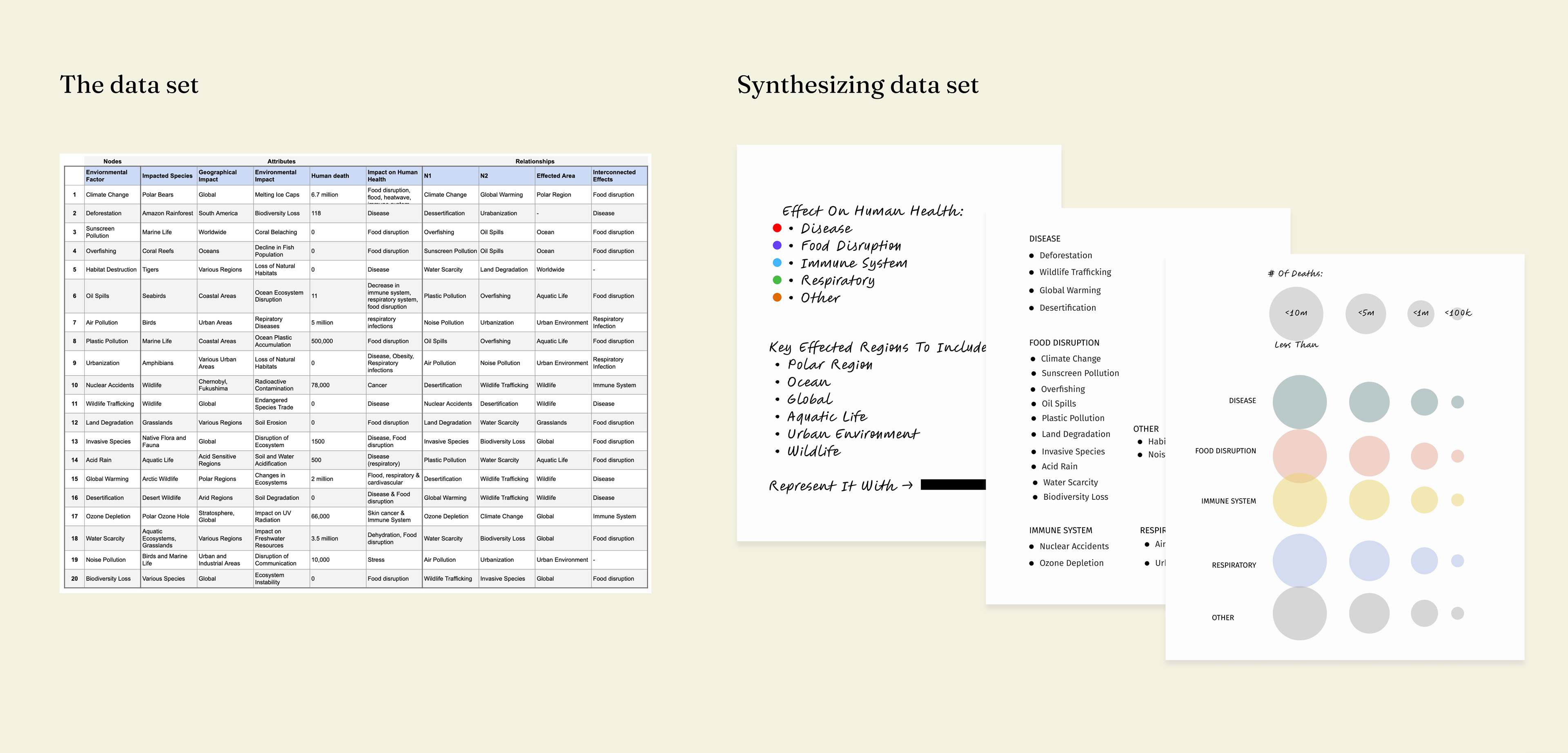Click the '# Of Deaths:' chart title
The image size is (1568, 753).
[1295, 273]
